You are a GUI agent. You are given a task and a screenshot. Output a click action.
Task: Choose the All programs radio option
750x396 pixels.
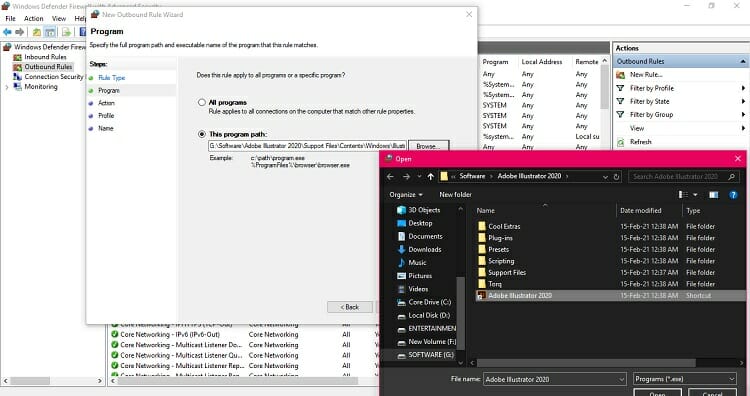pyautogui.click(x=202, y=102)
